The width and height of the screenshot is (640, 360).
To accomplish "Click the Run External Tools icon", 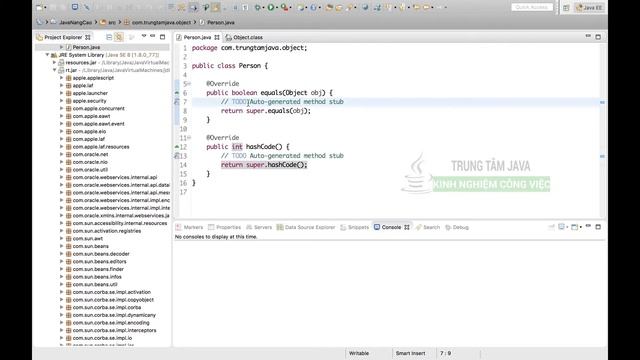I will click(x=284, y=7).
